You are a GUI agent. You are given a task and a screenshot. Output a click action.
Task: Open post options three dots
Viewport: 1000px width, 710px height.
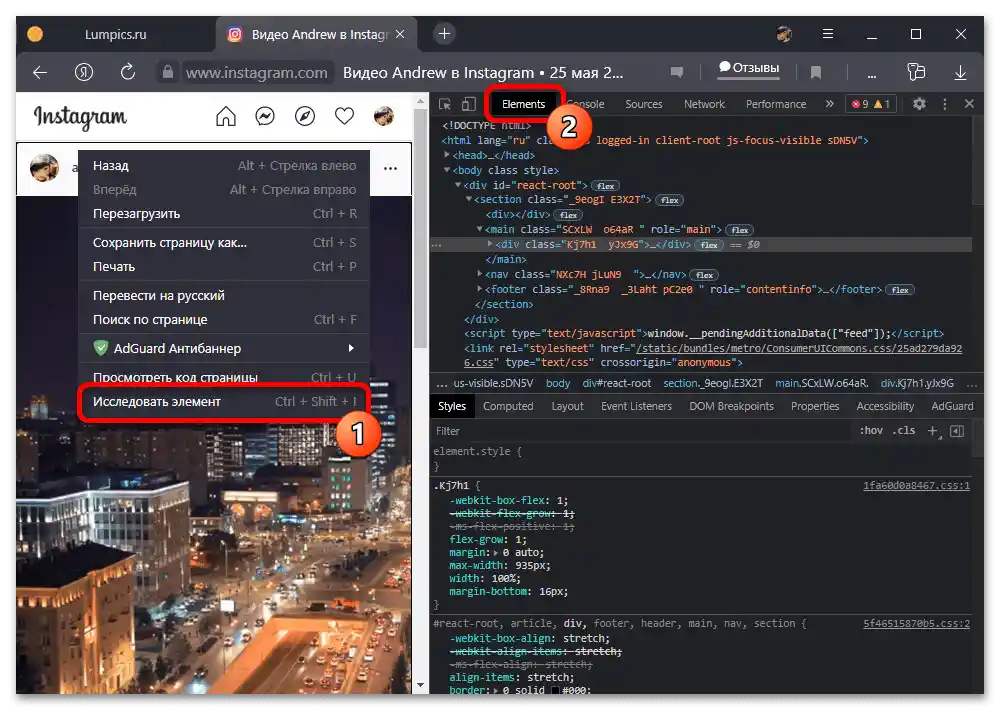[x=390, y=168]
